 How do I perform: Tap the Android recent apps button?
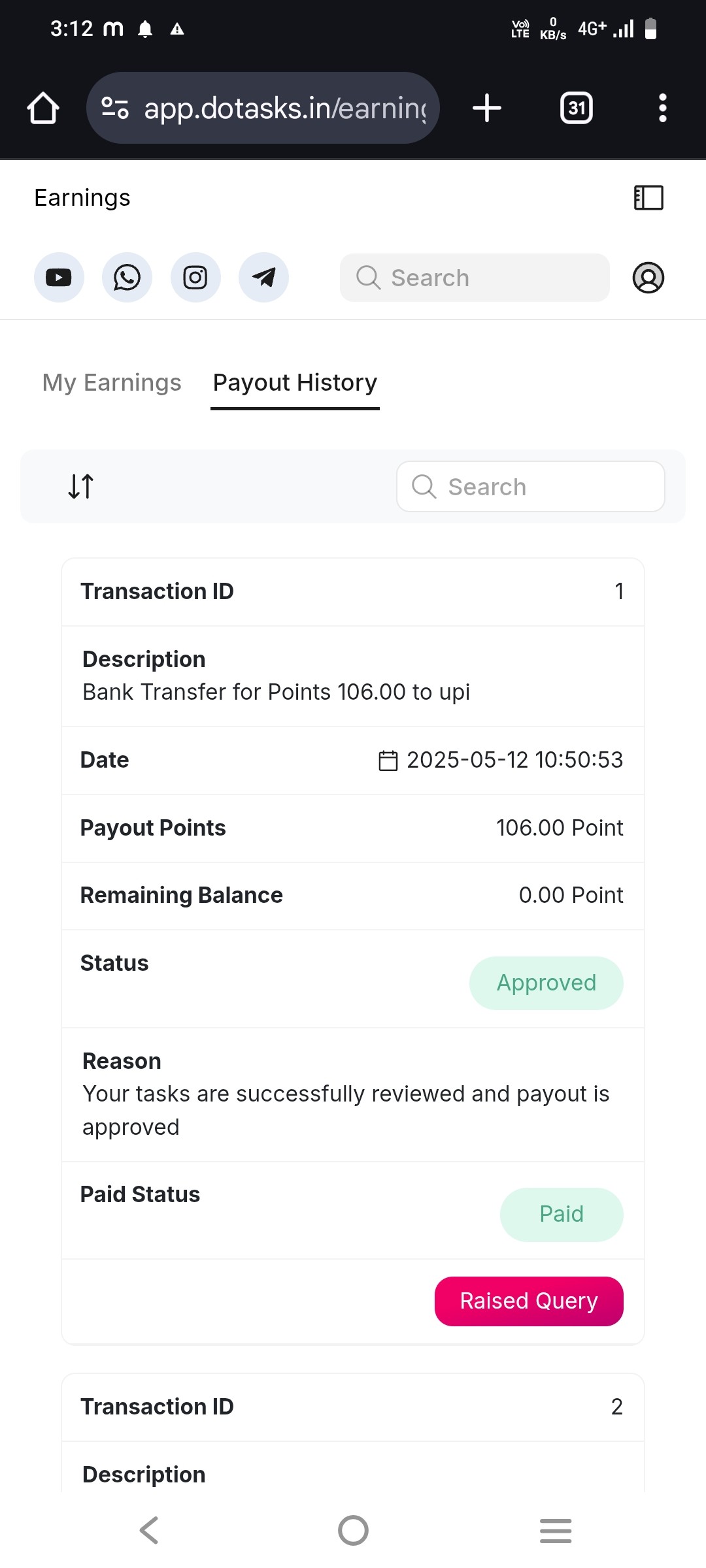tap(556, 1530)
